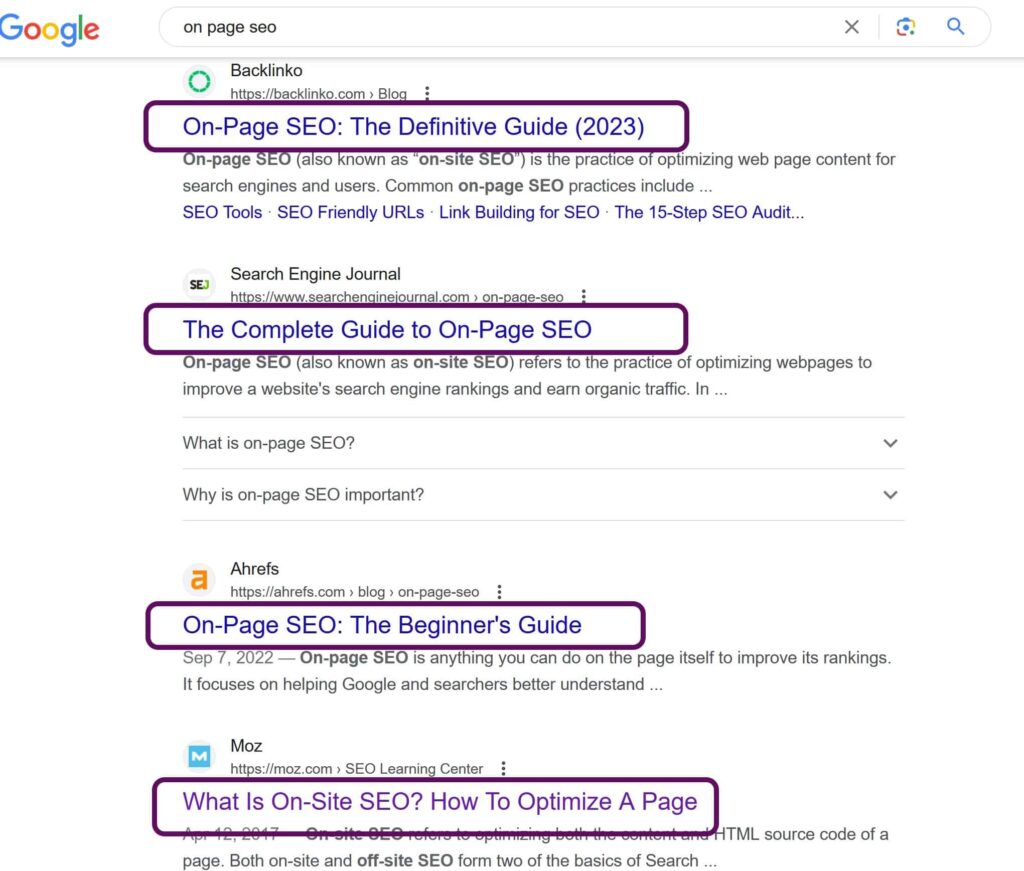Click the Google logo
1024x871 pixels.
(x=50, y=29)
